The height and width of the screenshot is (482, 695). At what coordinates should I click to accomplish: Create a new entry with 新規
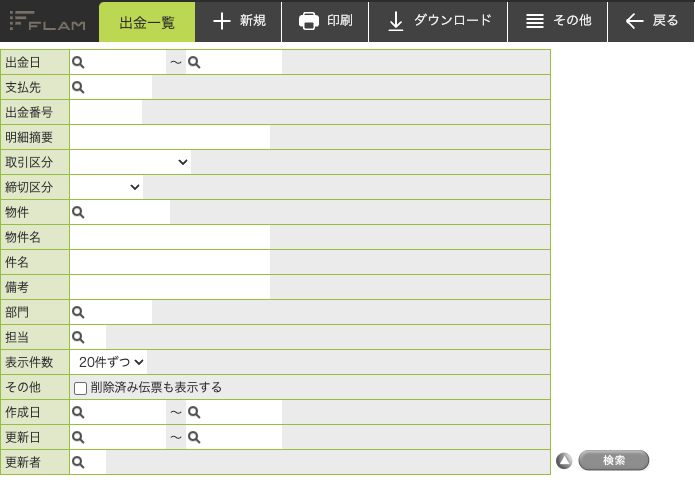coord(238,21)
